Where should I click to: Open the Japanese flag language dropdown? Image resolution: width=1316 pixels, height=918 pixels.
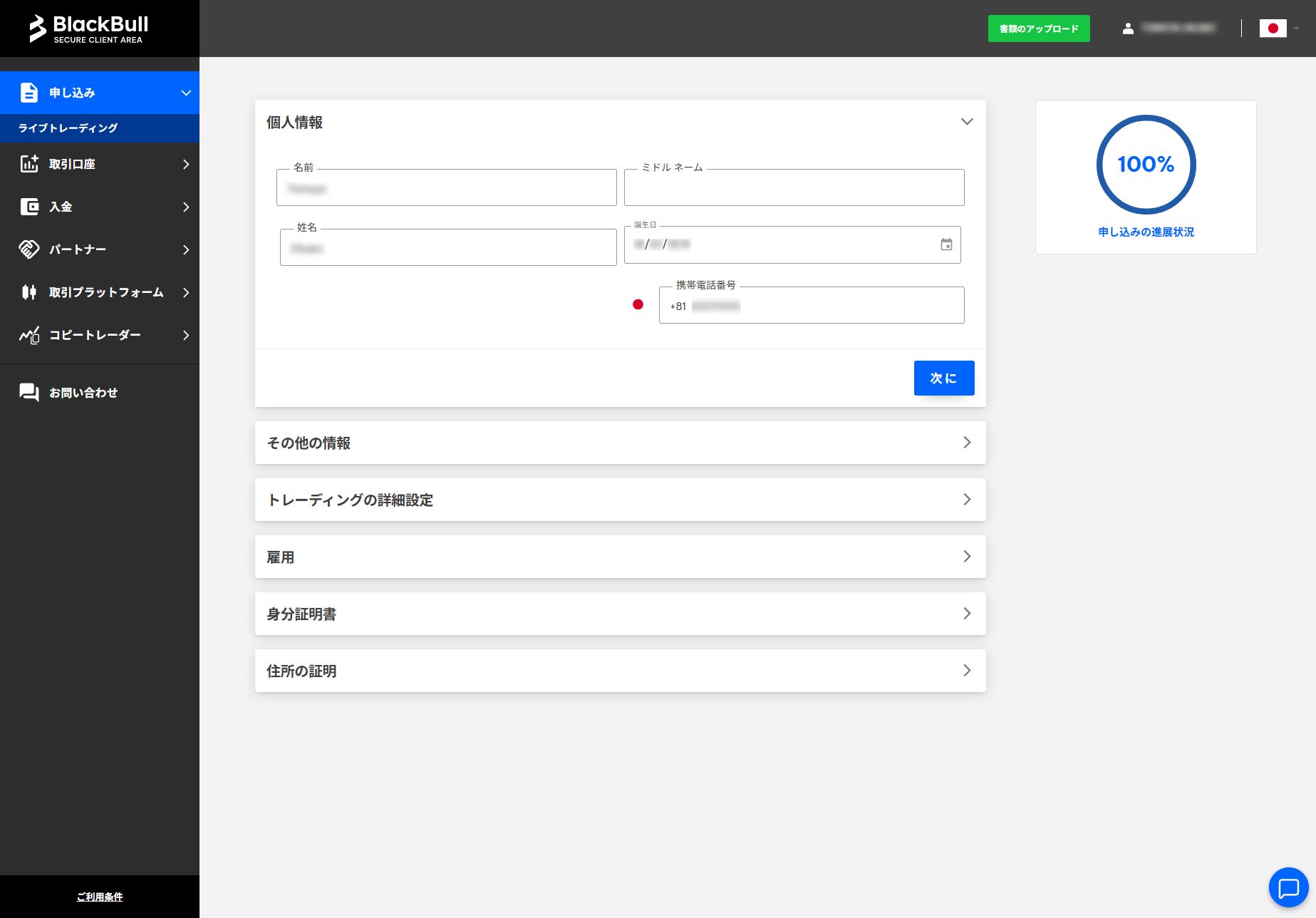1275,29
